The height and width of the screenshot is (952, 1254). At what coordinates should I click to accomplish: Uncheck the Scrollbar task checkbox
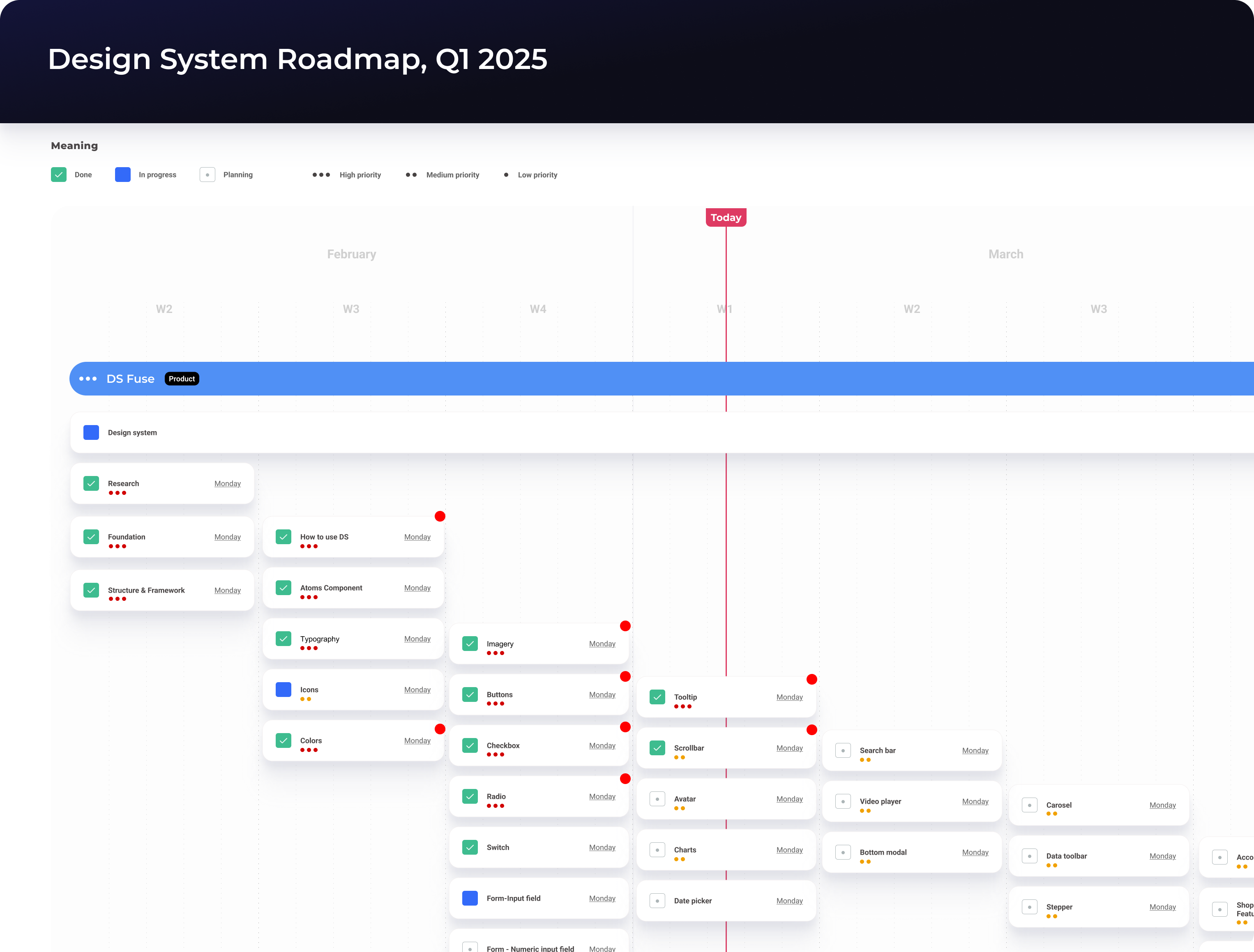[657, 748]
